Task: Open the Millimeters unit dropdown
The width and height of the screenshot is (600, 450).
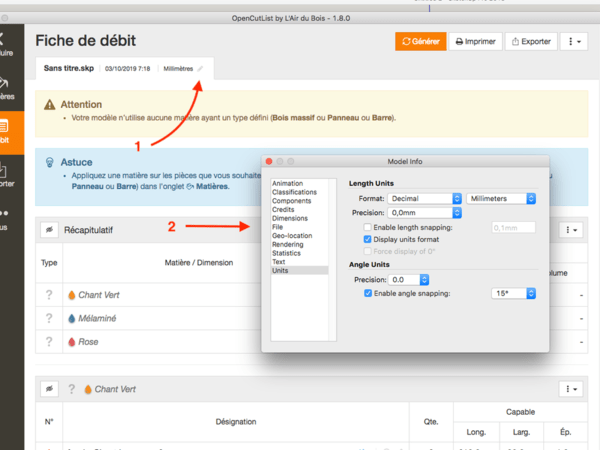Action: 501,199
